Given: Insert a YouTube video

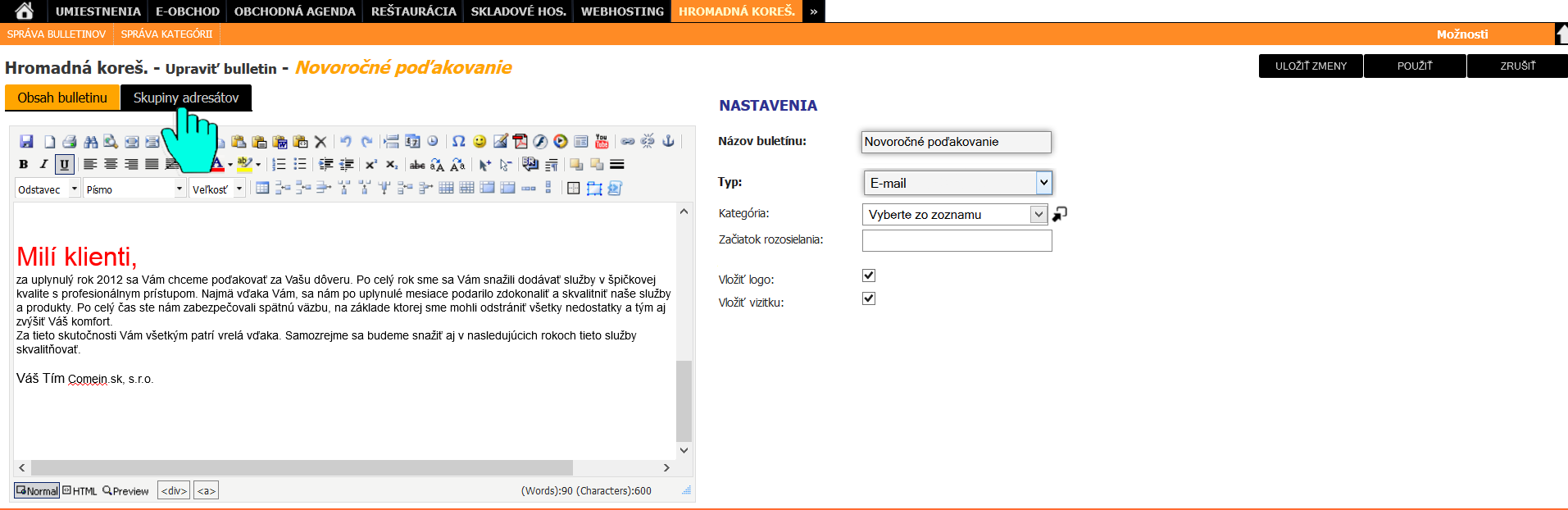Looking at the screenshot, I should click(602, 141).
